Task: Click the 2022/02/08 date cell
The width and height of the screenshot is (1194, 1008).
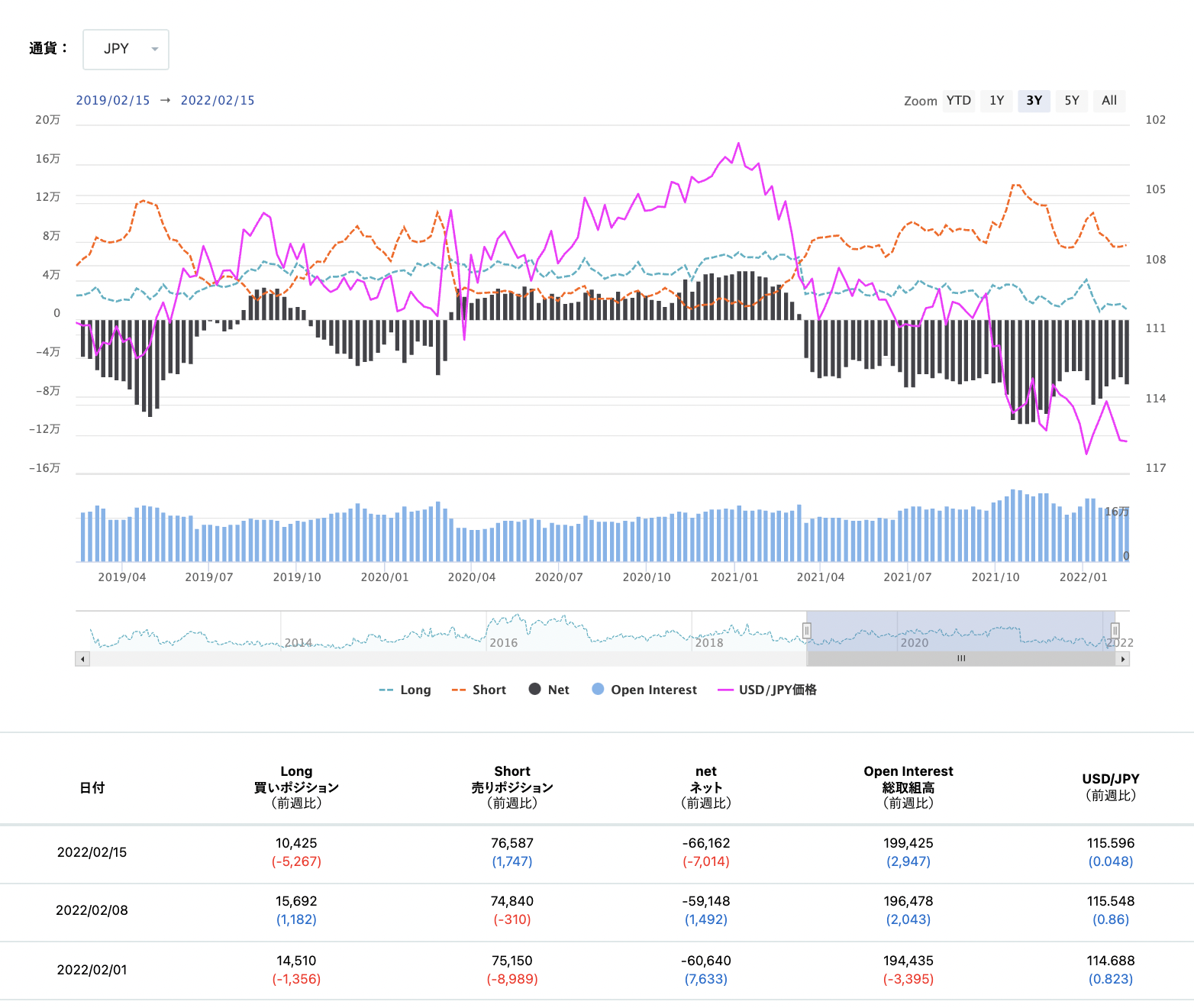Action: [x=92, y=910]
